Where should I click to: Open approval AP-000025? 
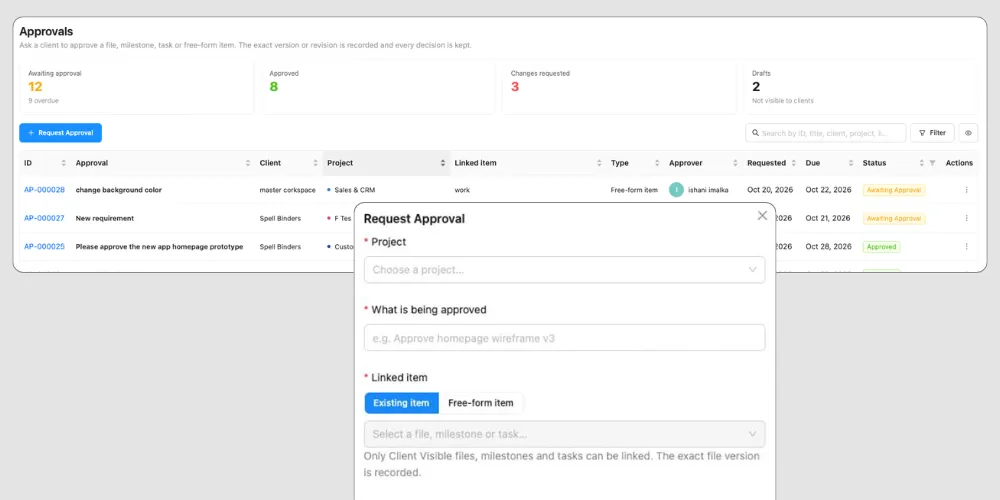tap(44, 246)
